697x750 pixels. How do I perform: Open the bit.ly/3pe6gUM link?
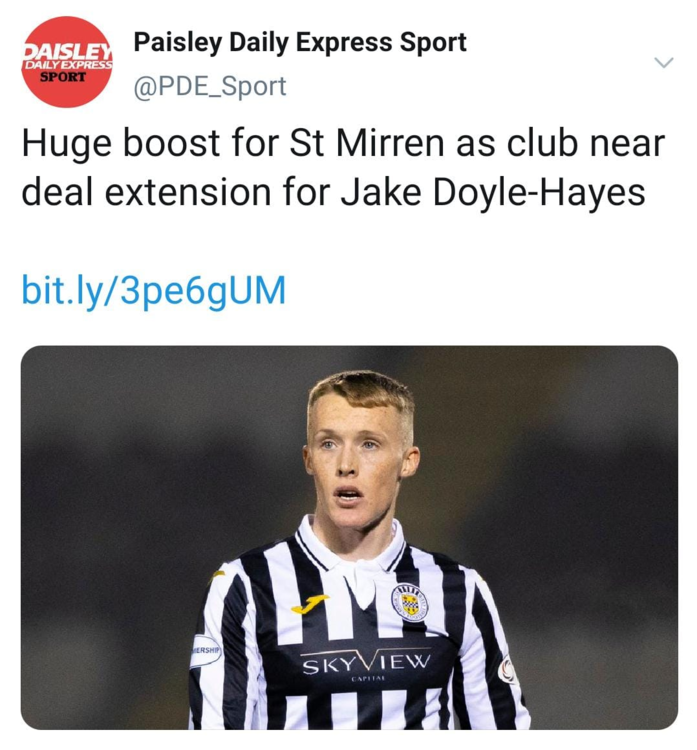point(154,291)
